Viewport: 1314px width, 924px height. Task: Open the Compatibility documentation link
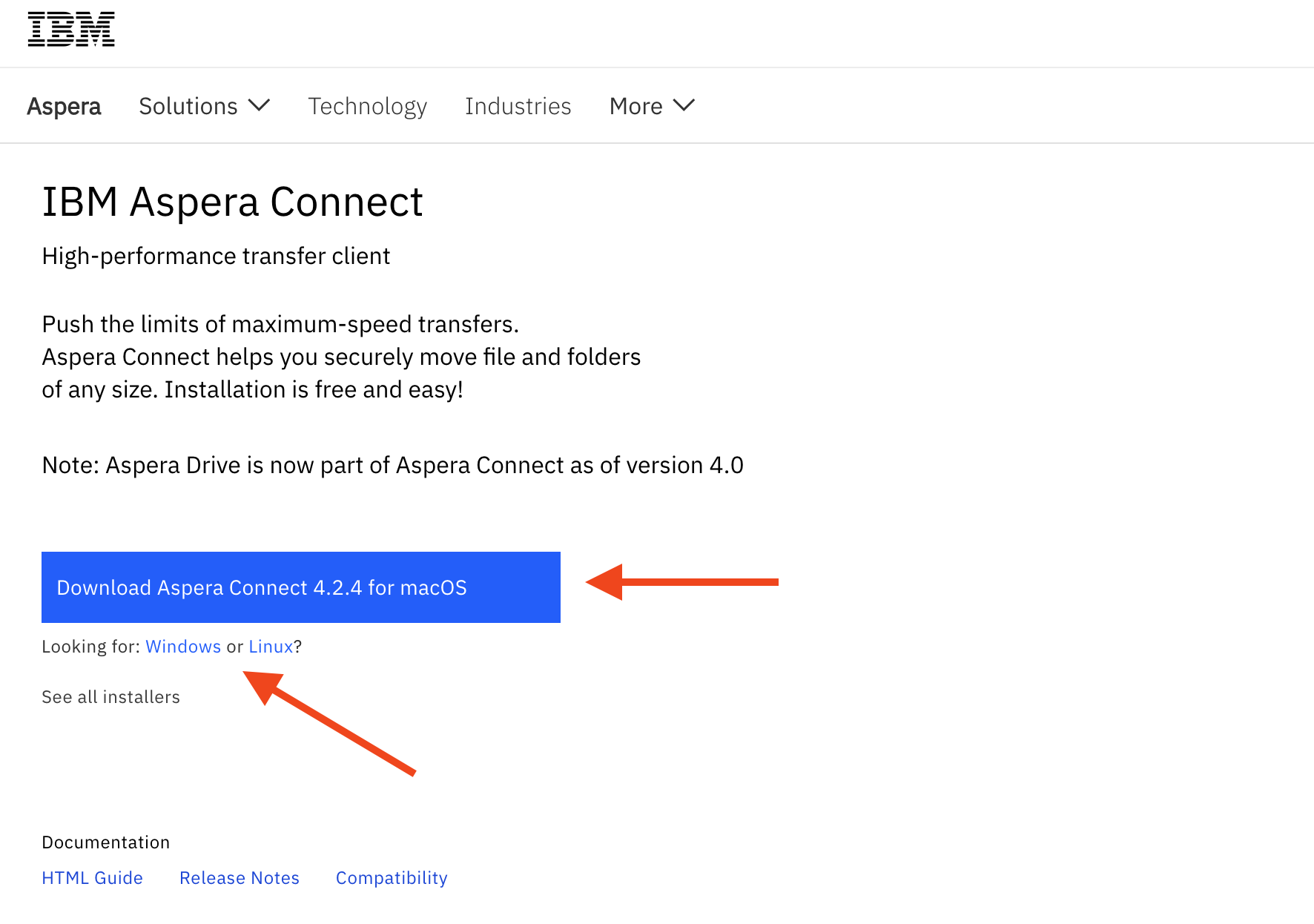(x=392, y=878)
